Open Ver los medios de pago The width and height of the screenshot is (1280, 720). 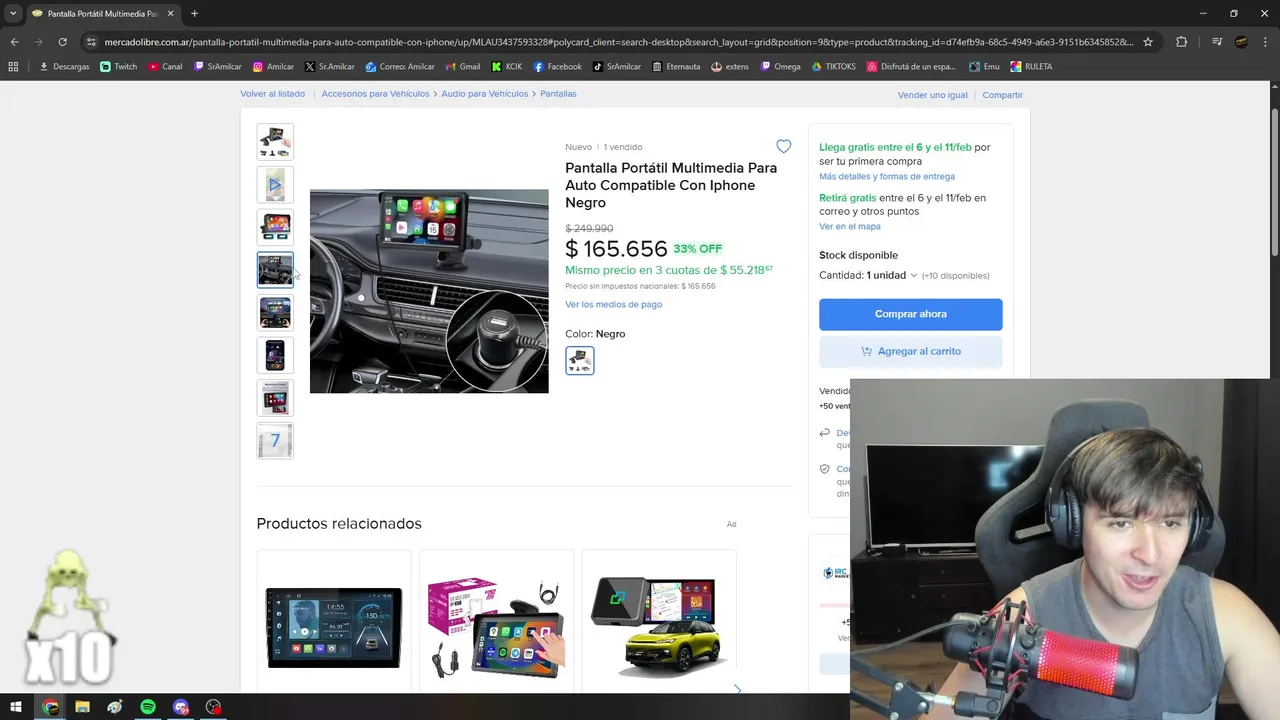pos(613,304)
